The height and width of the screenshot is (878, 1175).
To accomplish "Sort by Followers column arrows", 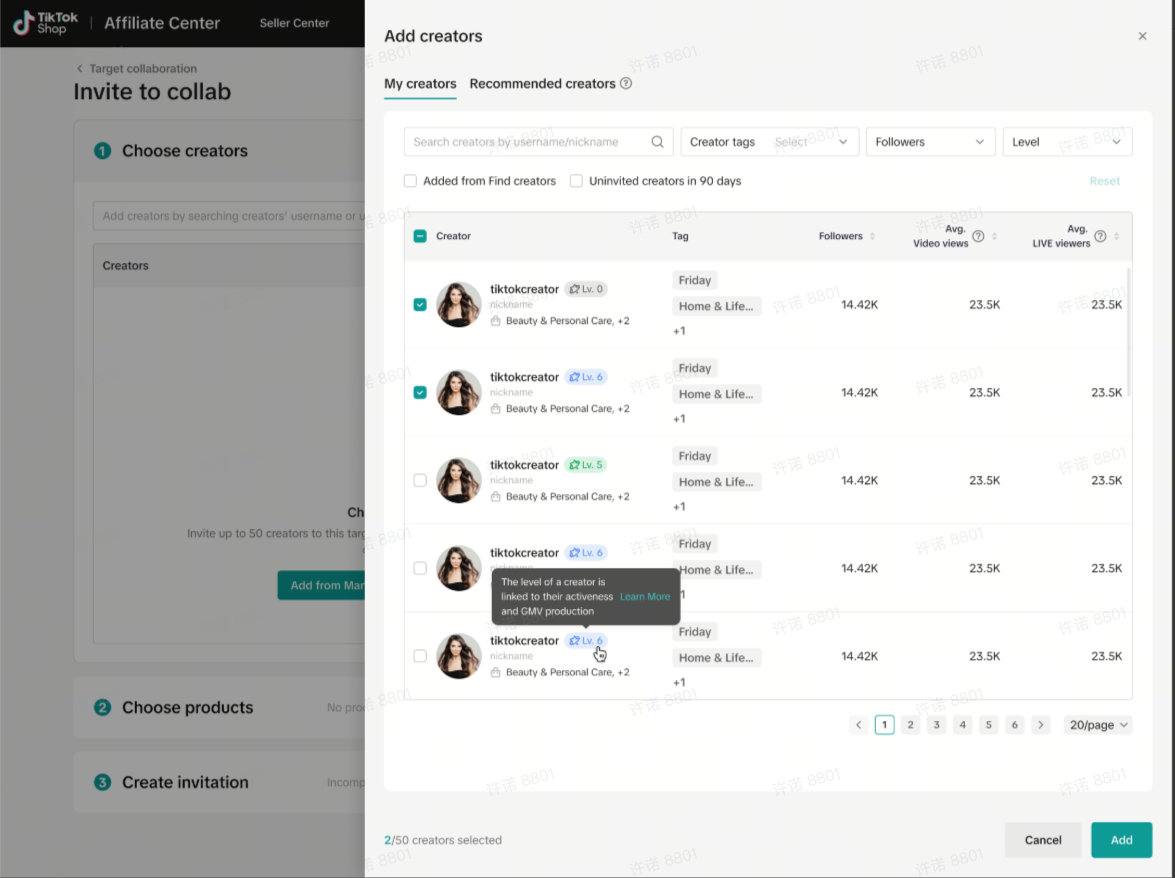I will (x=872, y=237).
